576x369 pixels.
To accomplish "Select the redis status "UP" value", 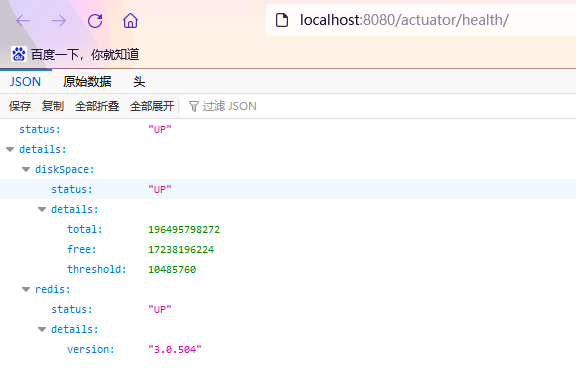I will coord(160,309).
